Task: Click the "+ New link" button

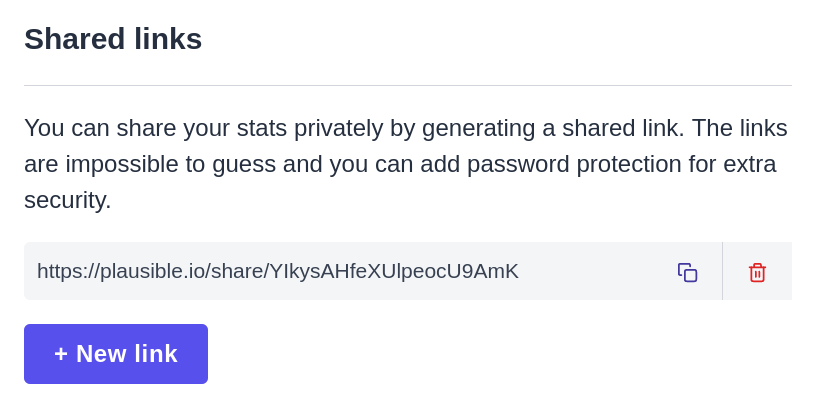Action: (116, 354)
